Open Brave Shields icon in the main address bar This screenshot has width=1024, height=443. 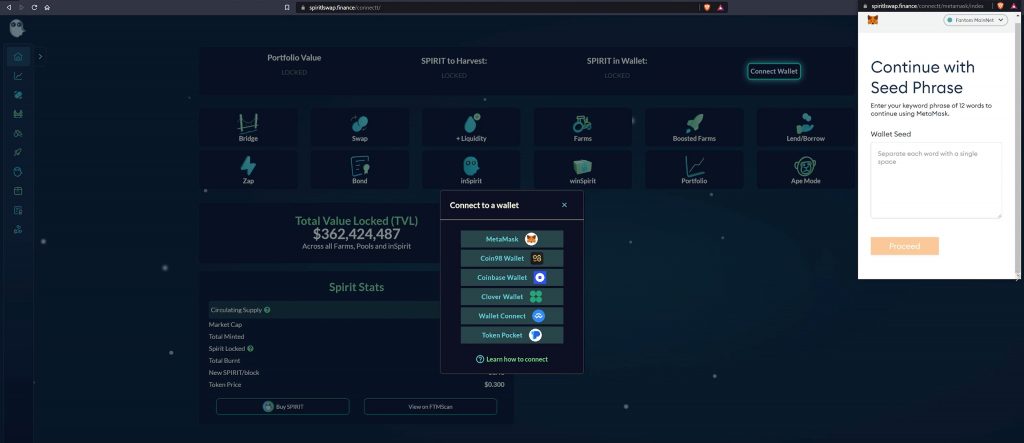tap(707, 7)
